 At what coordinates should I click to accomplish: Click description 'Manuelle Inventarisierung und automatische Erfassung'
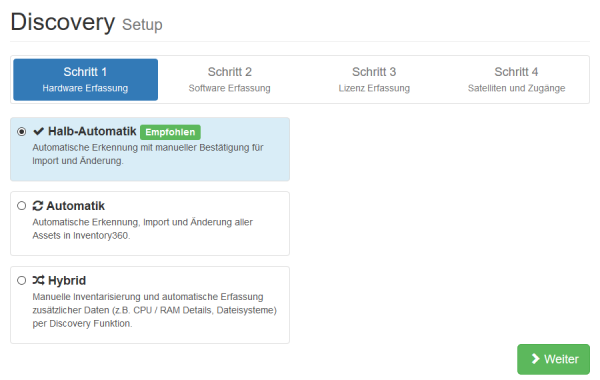tap(155, 310)
